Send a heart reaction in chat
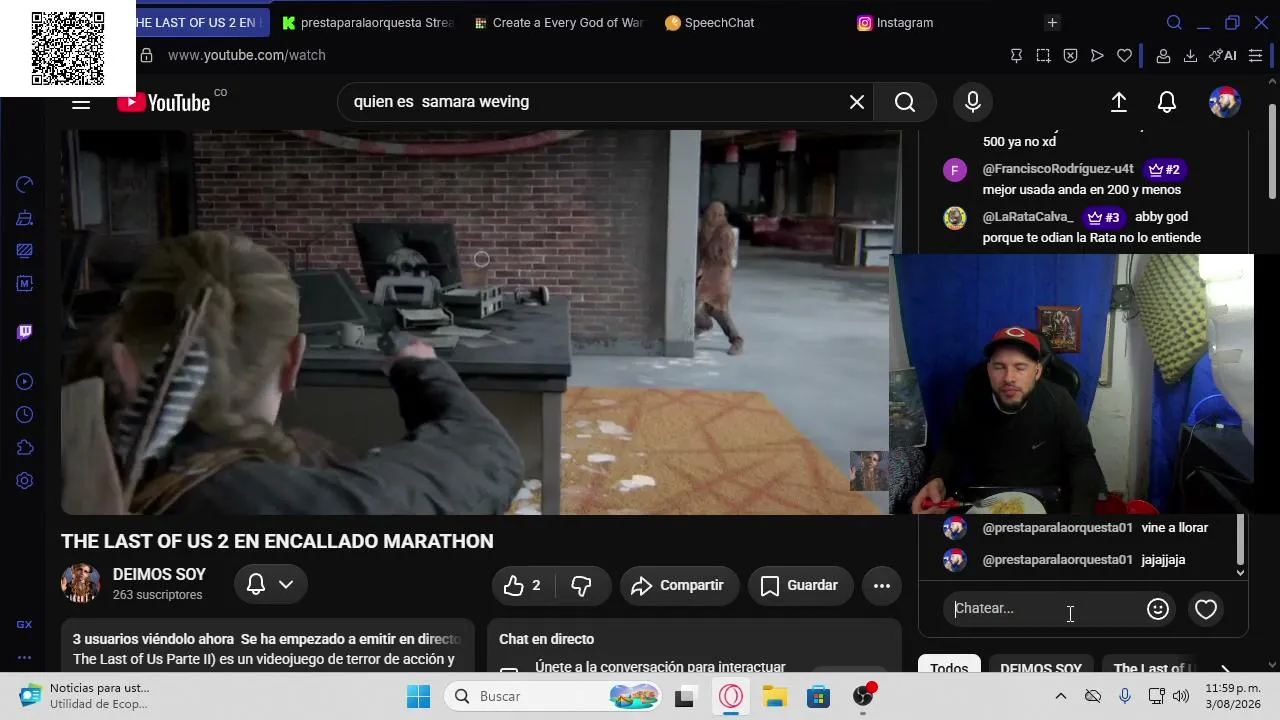 1206,609
